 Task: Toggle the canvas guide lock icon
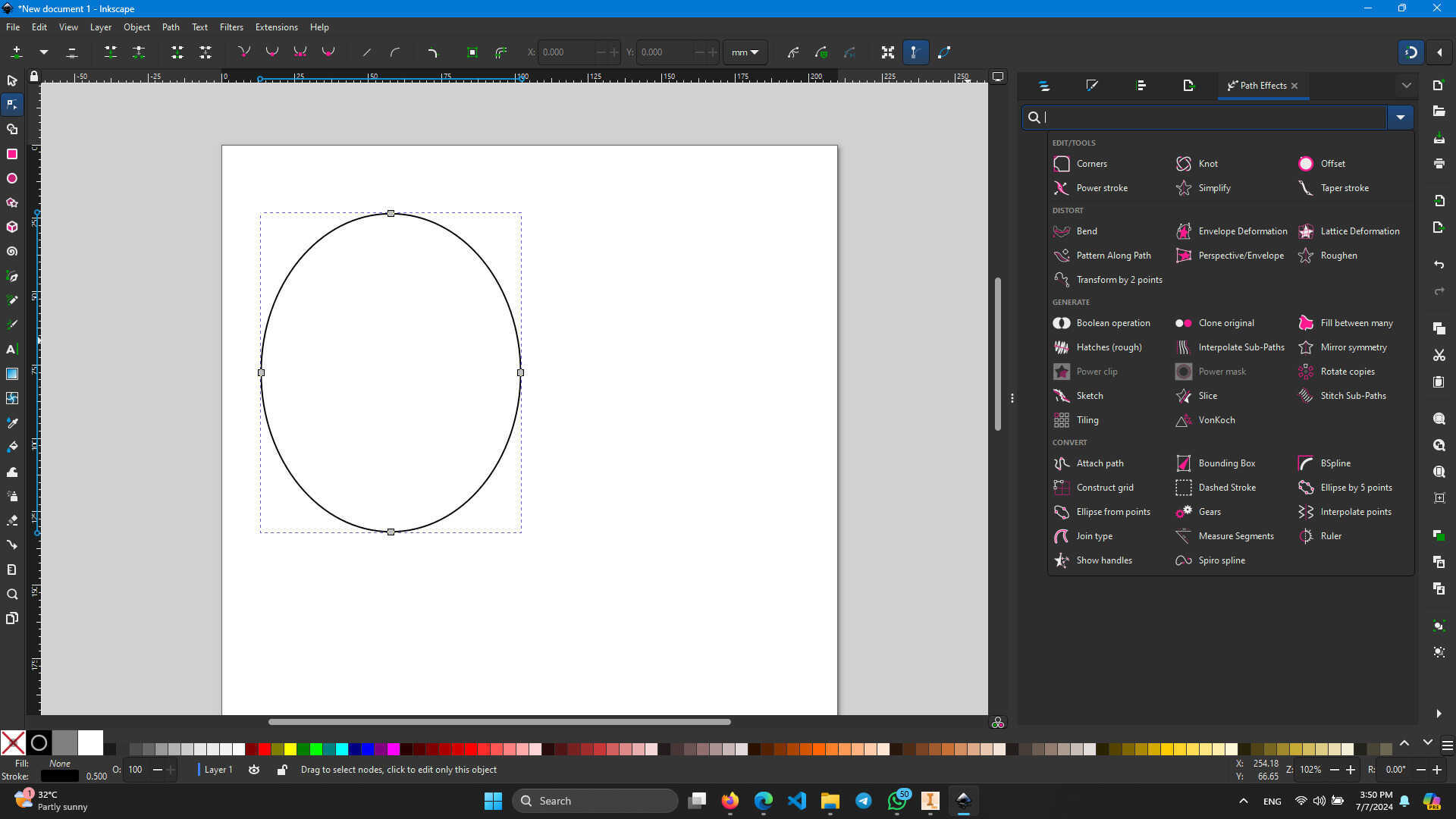34,77
